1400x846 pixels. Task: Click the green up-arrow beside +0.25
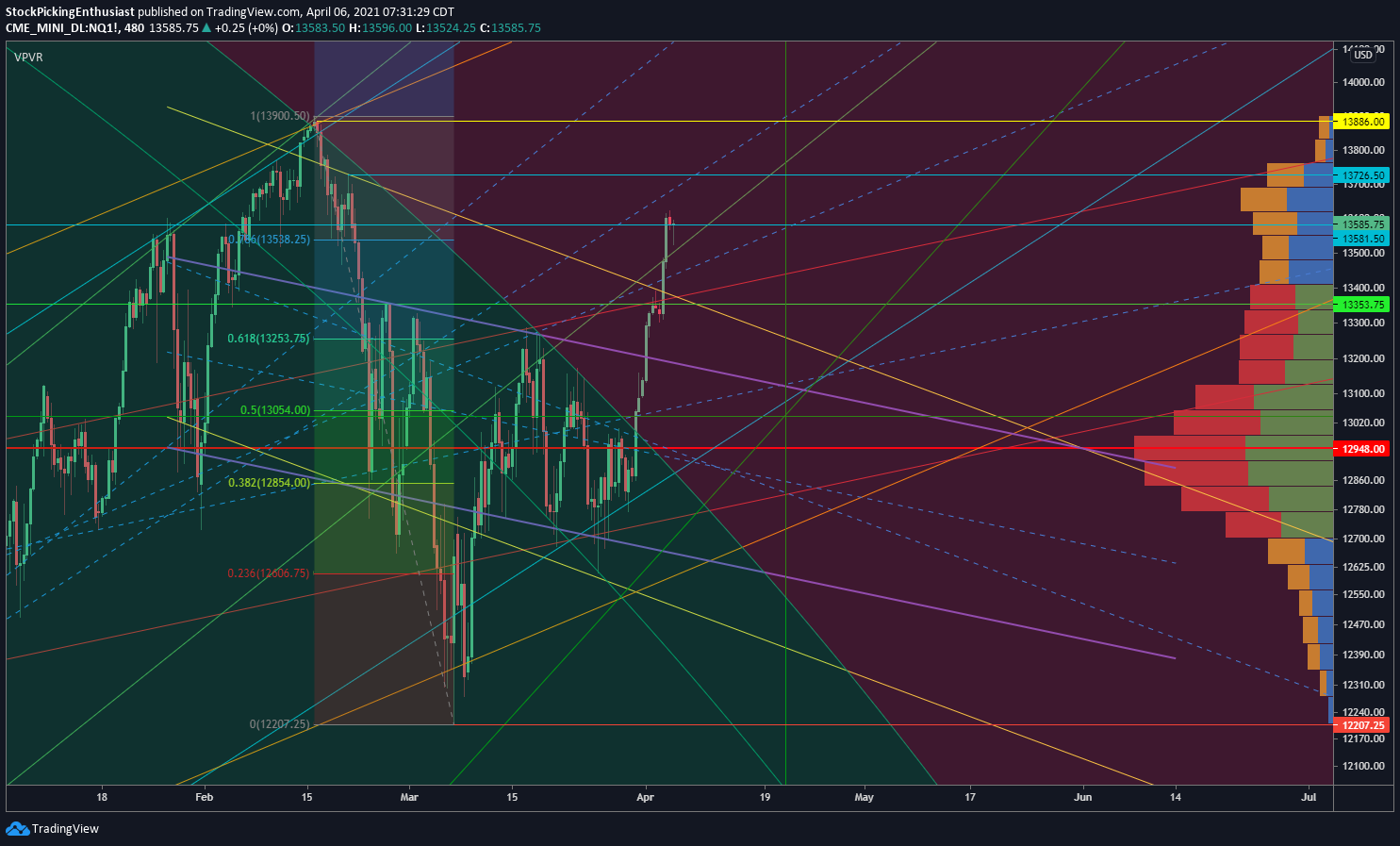click(207, 28)
